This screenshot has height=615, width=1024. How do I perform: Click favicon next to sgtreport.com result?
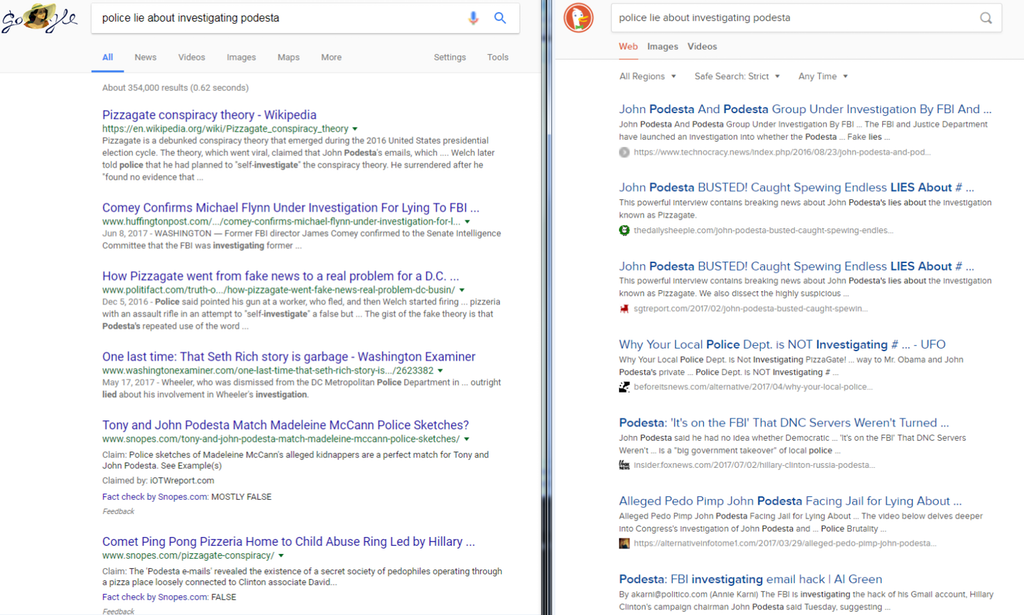click(x=624, y=309)
